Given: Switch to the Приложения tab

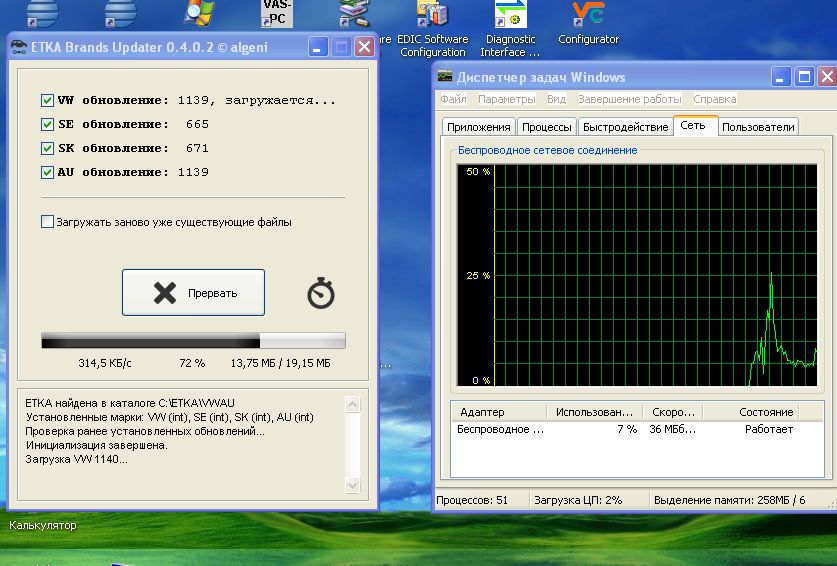Looking at the screenshot, I should coord(479,127).
